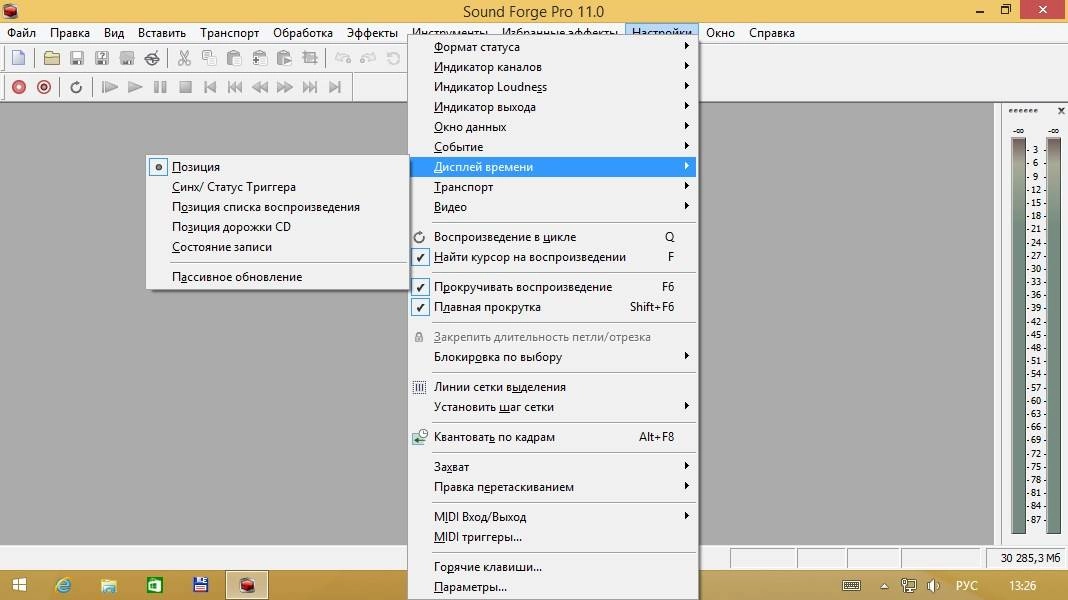Screen dimensions: 1068x600
Task: Click the Paste clipboard icon
Action: (x=234, y=58)
